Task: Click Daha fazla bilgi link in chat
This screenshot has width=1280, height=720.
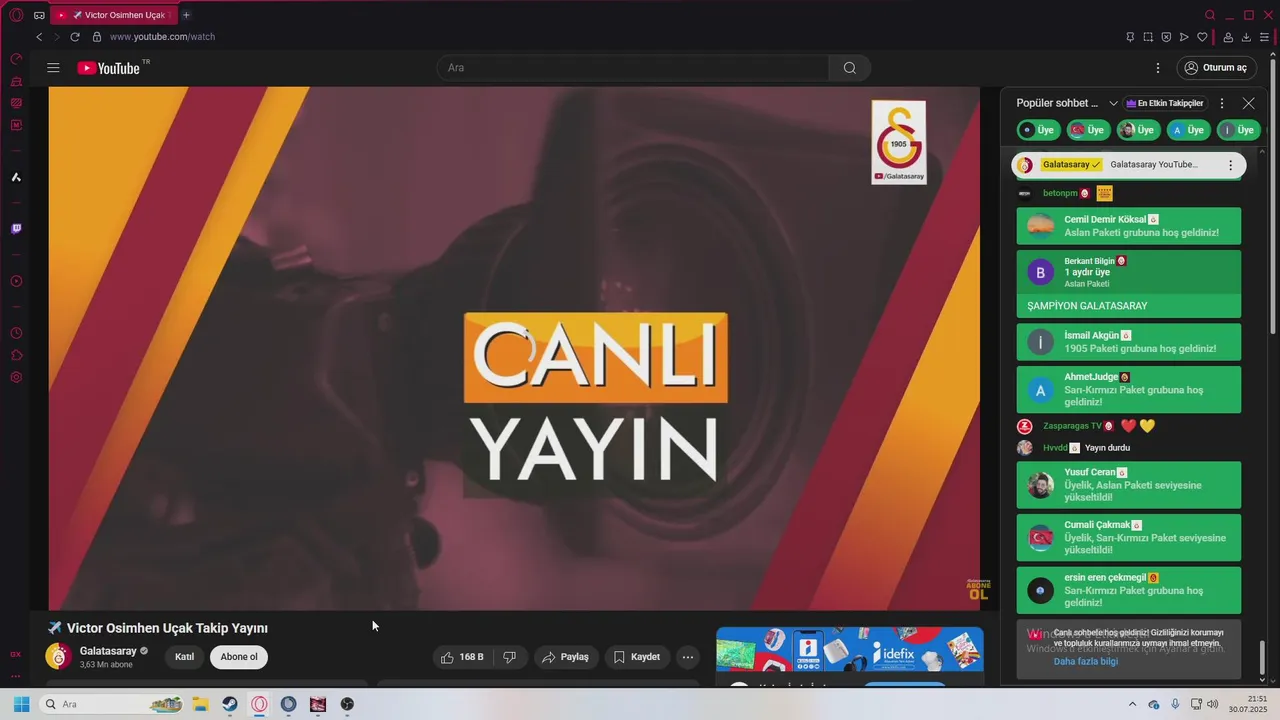Action: point(1086,661)
